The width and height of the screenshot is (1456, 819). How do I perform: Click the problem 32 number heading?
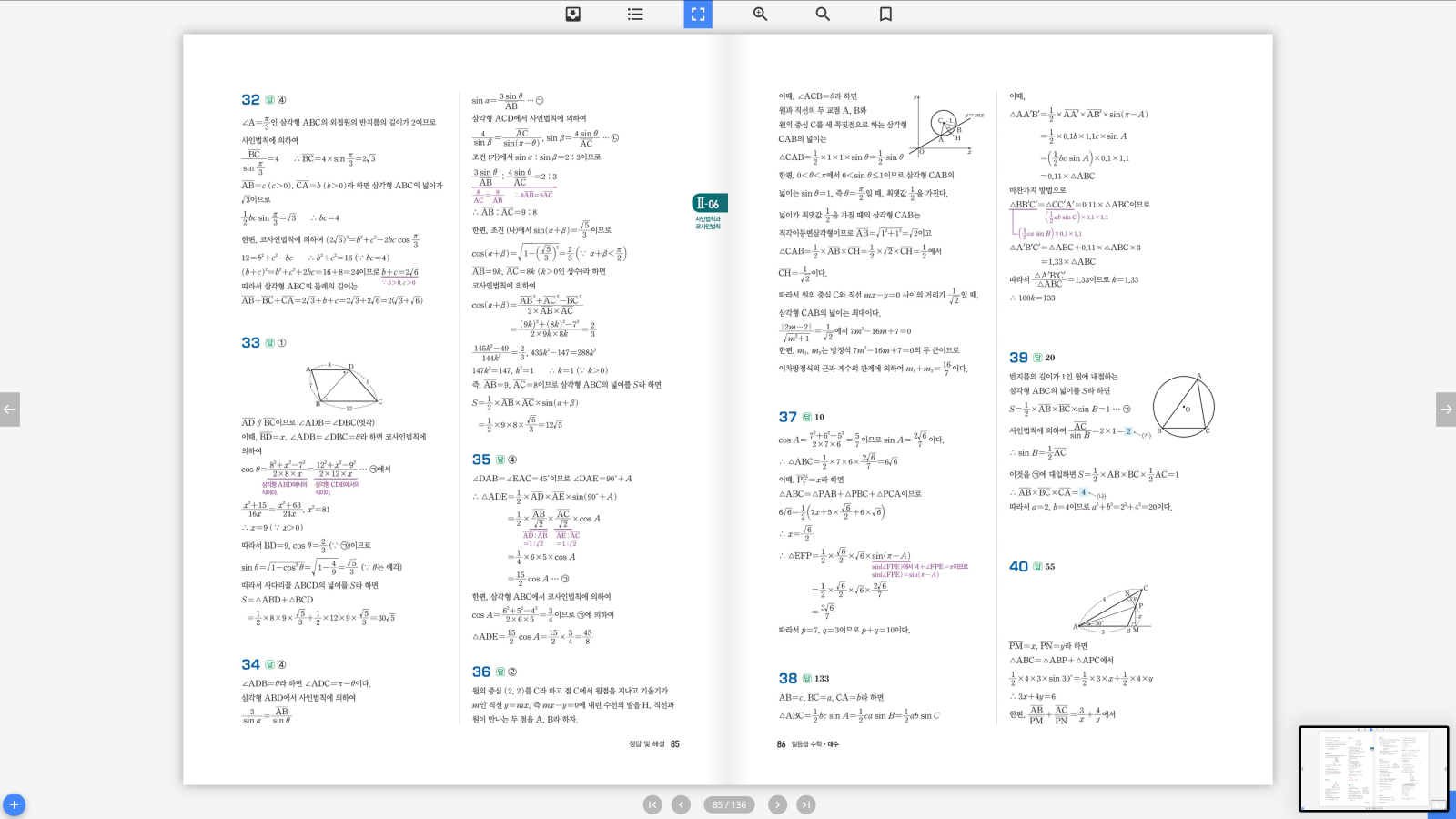[x=250, y=100]
